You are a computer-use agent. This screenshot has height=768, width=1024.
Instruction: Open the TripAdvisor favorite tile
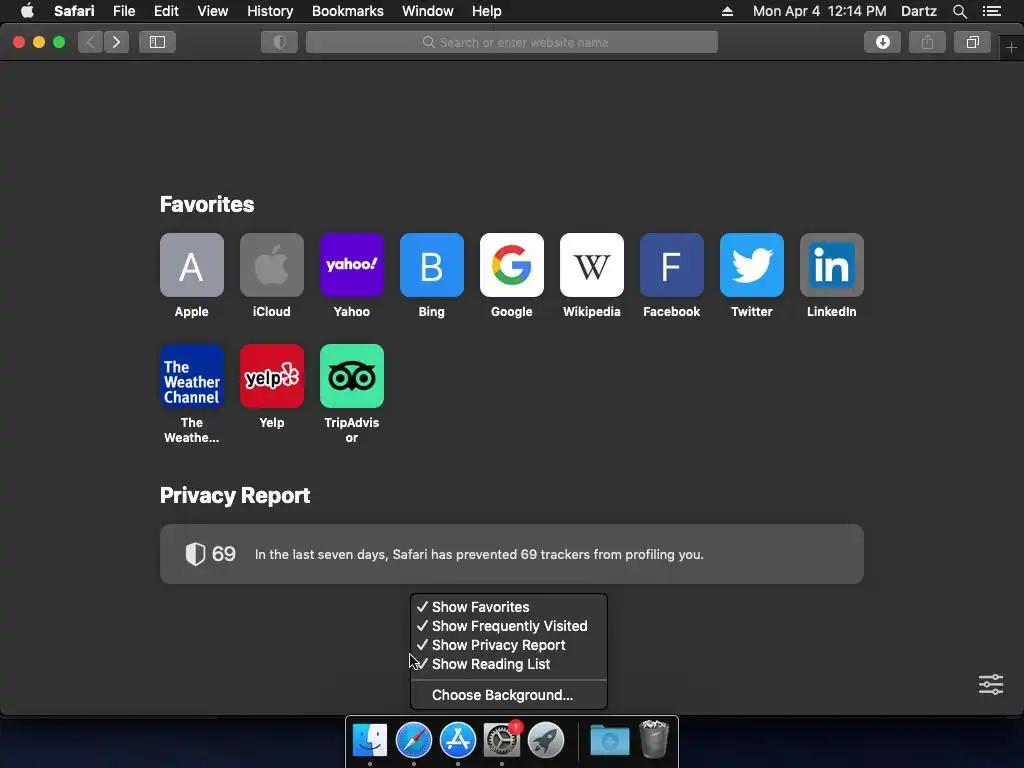coord(351,376)
